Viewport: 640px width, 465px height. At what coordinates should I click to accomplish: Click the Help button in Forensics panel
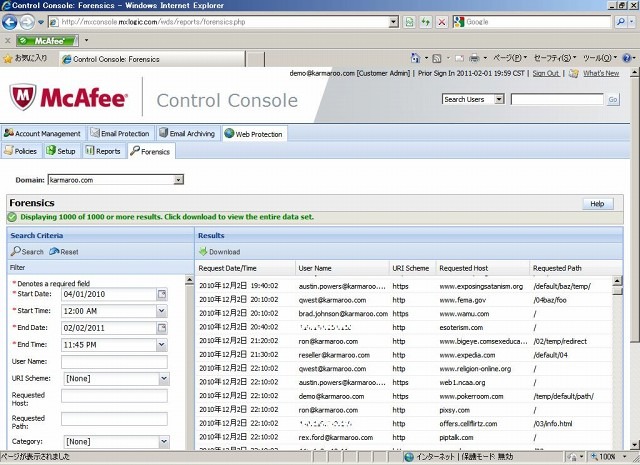(x=597, y=204)
